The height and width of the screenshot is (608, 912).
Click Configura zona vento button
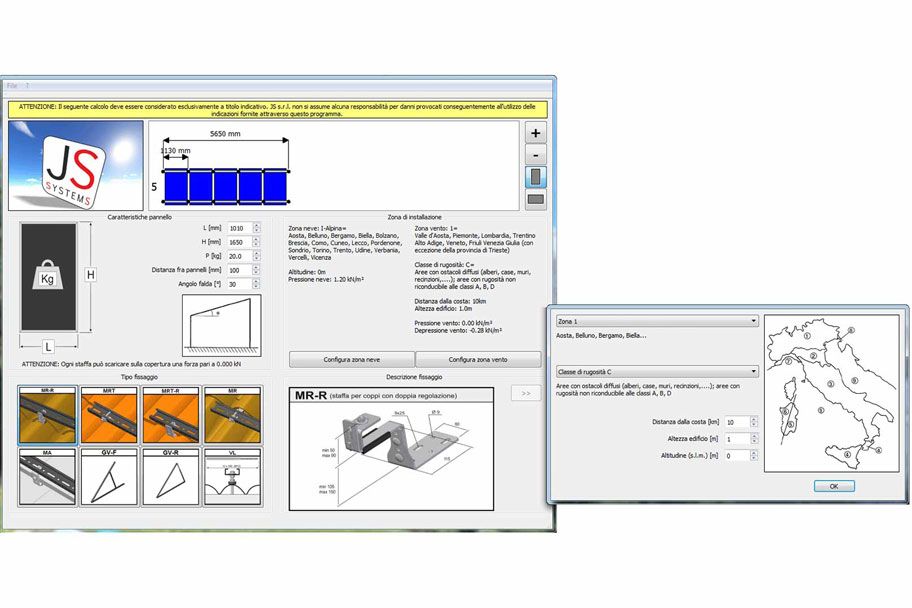point(478,359)
